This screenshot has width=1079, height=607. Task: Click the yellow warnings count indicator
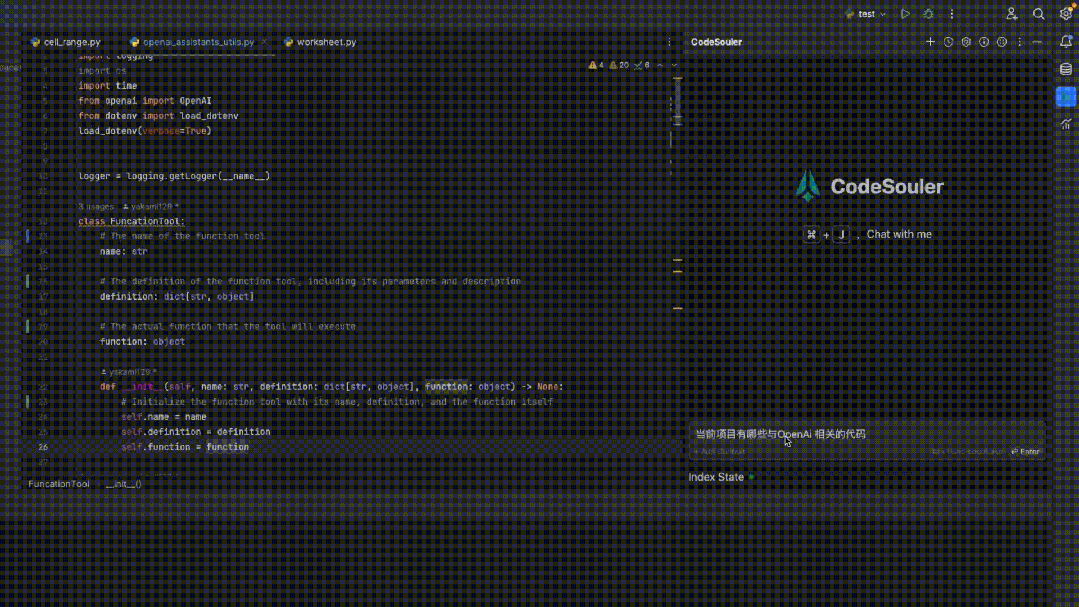pos(596,65)
